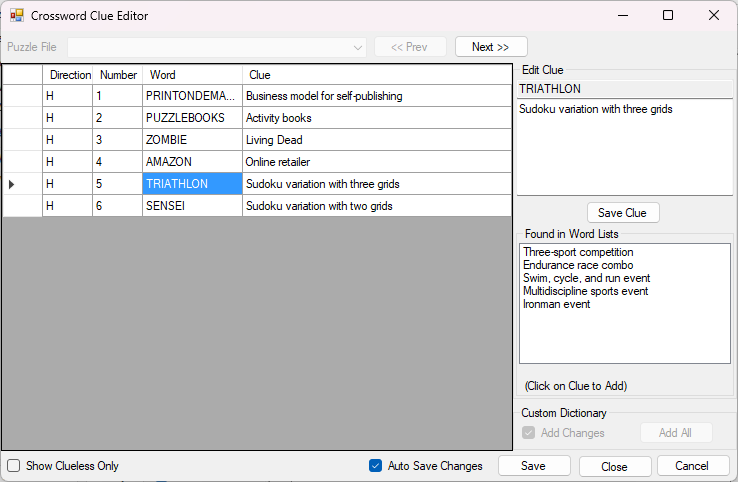Toggle the Show Clueless Only checkbox

pyautogui.click(x=14, y=466)
